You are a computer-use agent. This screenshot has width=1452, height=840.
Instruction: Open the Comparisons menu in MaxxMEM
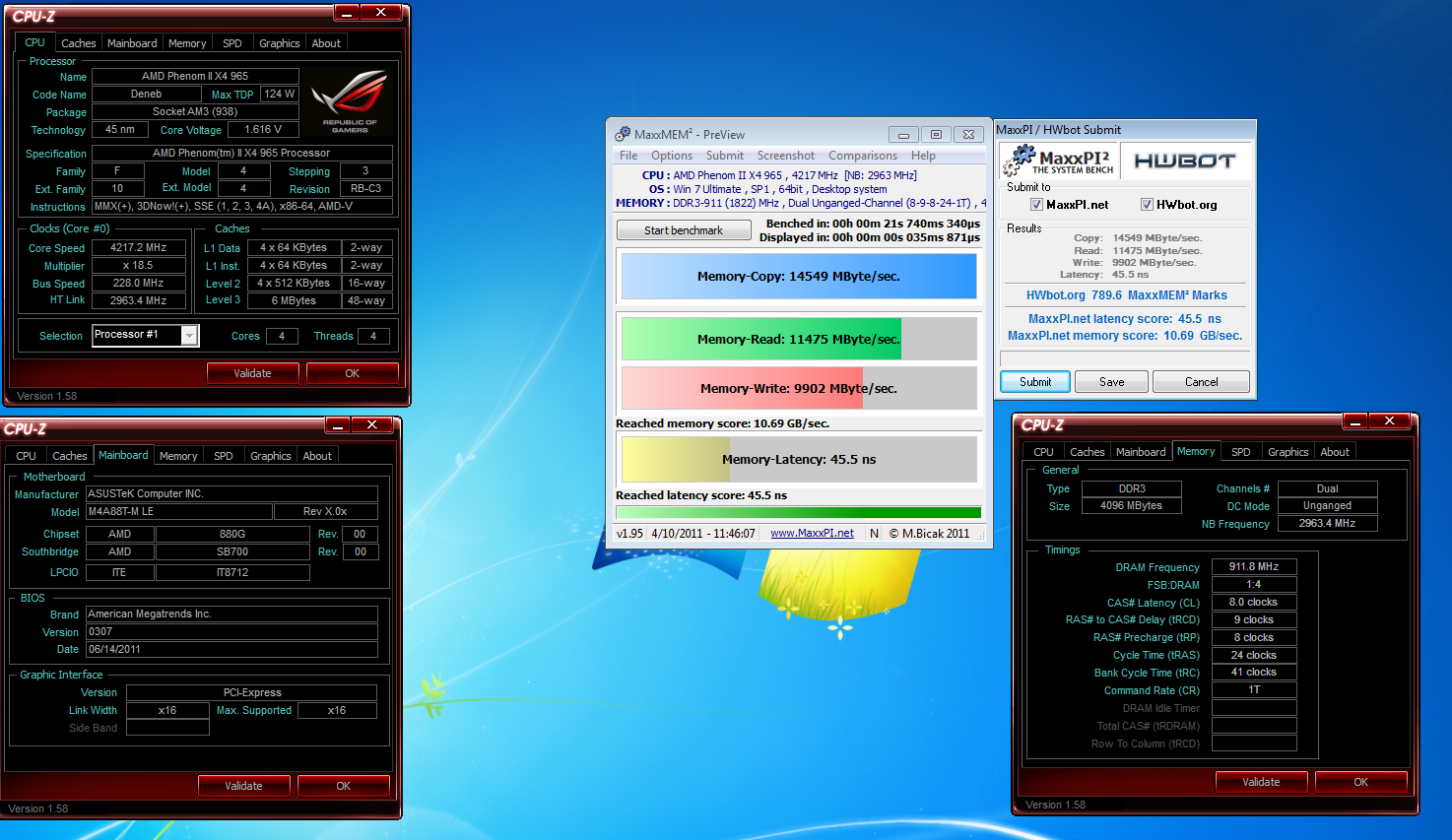(863, 156)
